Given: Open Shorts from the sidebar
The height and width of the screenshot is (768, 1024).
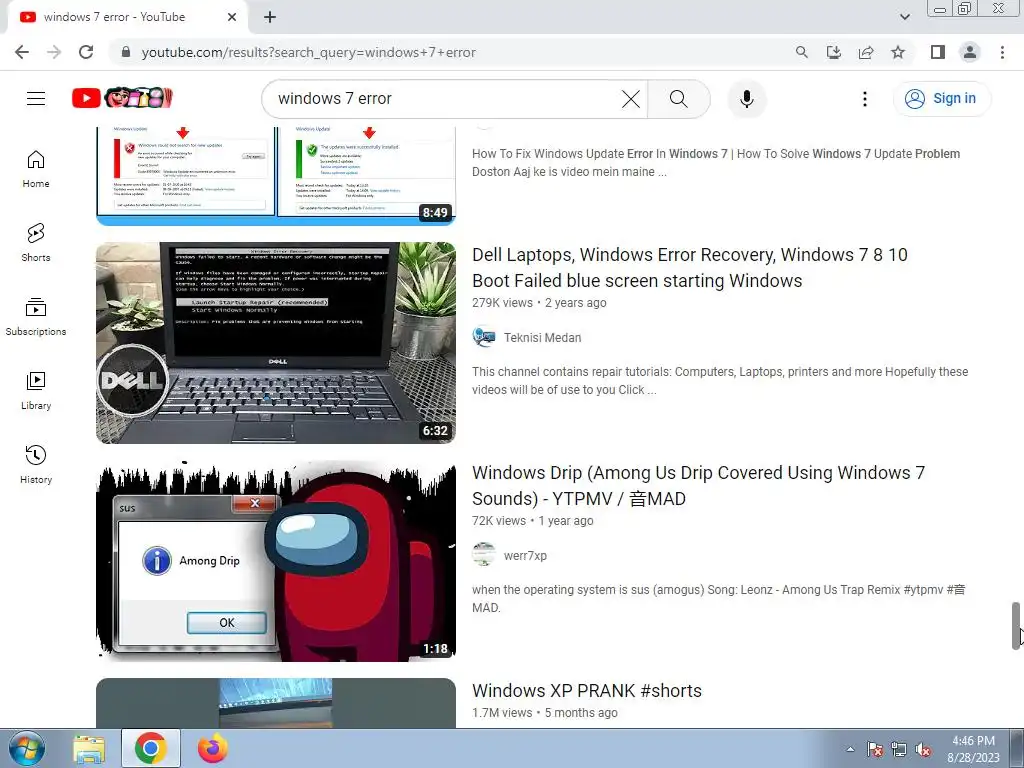Looking at the screenshot, I should click(36, 243).
